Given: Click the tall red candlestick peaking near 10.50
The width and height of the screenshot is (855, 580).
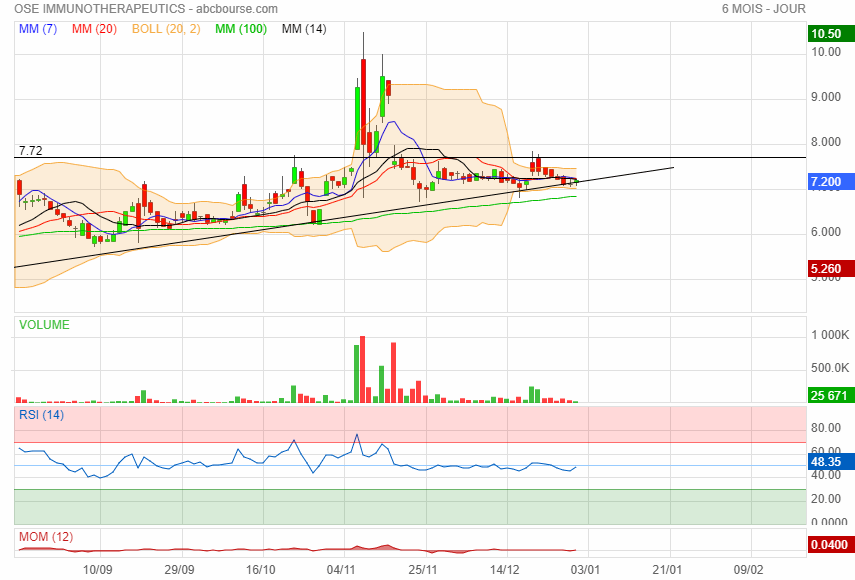Looking at the screenshot, I should [x=363, y=102].
